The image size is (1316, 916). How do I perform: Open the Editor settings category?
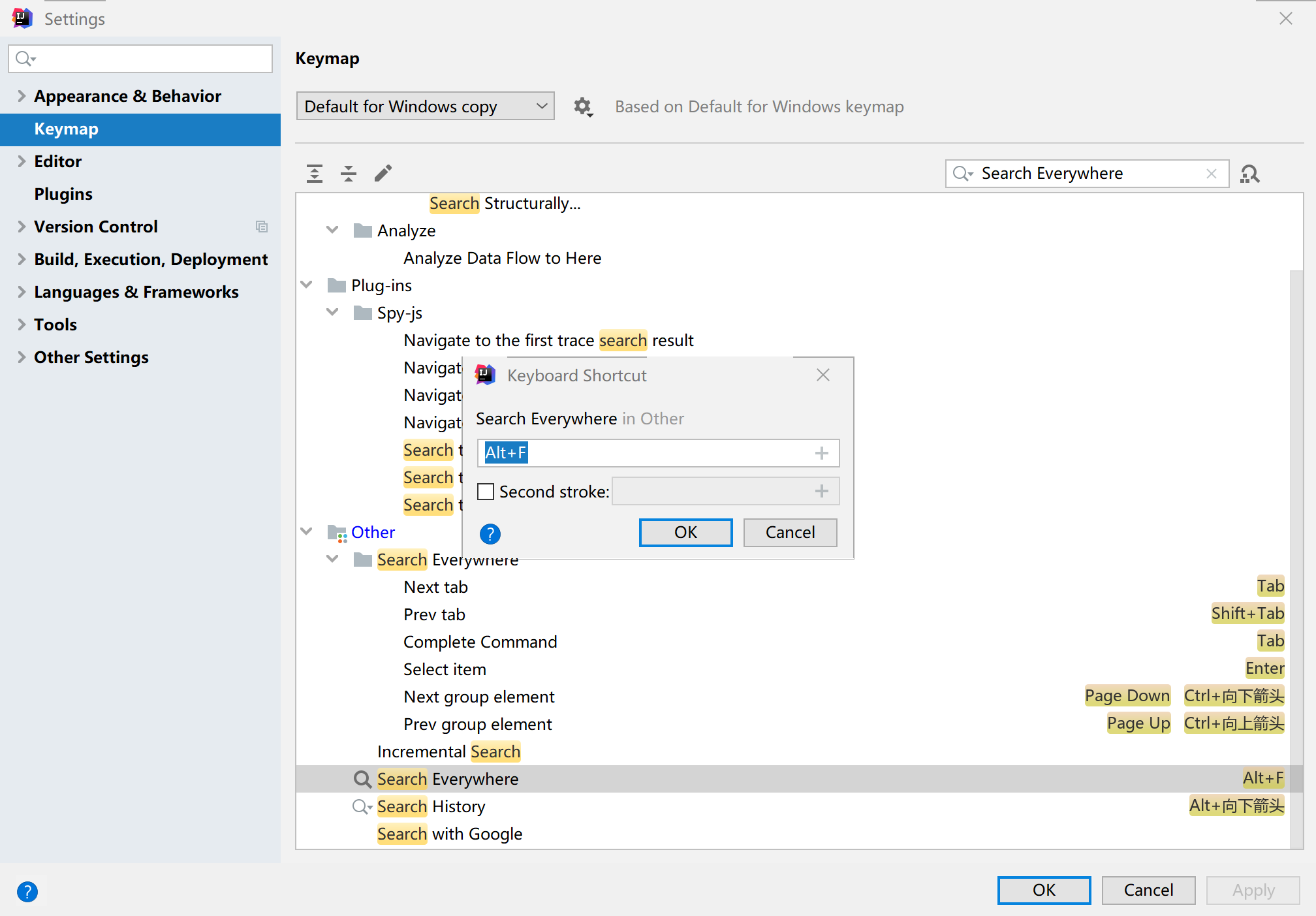[x=57, y=161]
